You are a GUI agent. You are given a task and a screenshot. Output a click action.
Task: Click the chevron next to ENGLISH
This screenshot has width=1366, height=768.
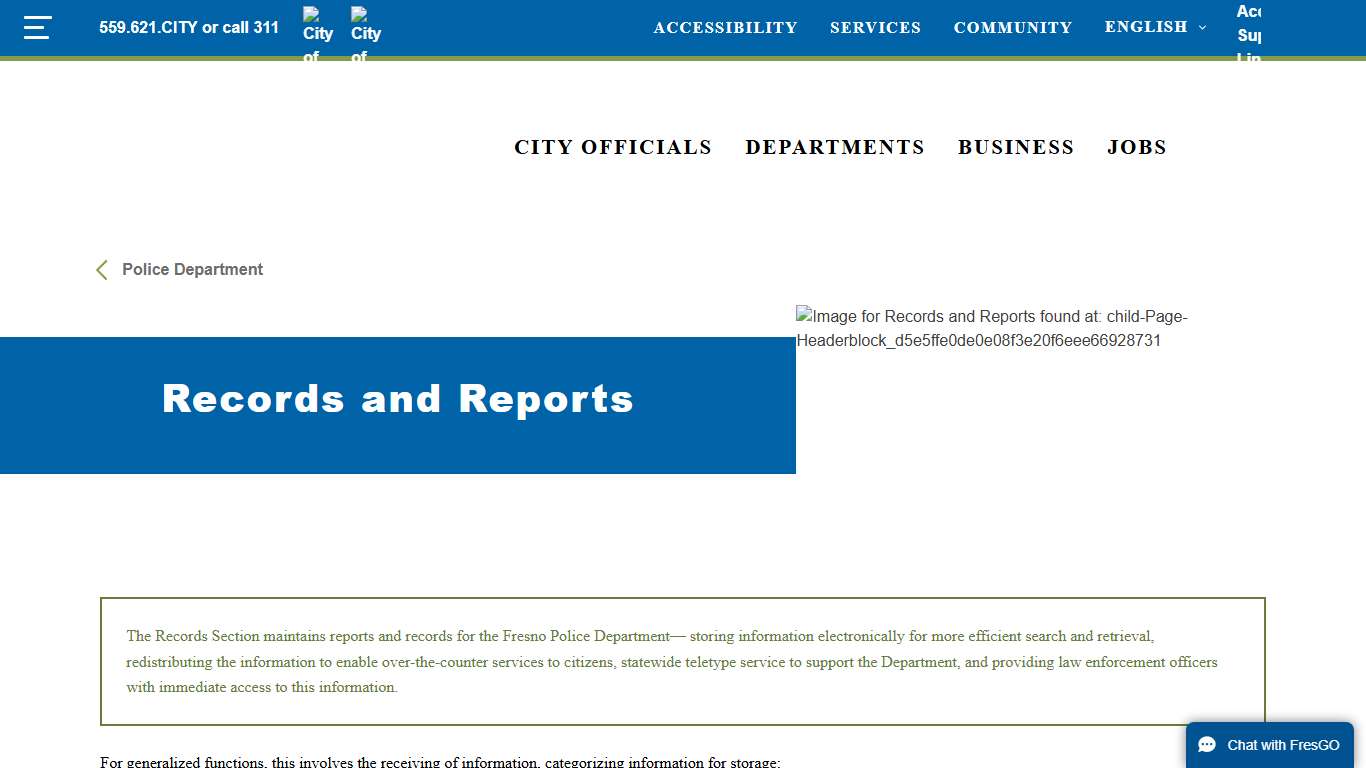click(x=1202, y=27)
